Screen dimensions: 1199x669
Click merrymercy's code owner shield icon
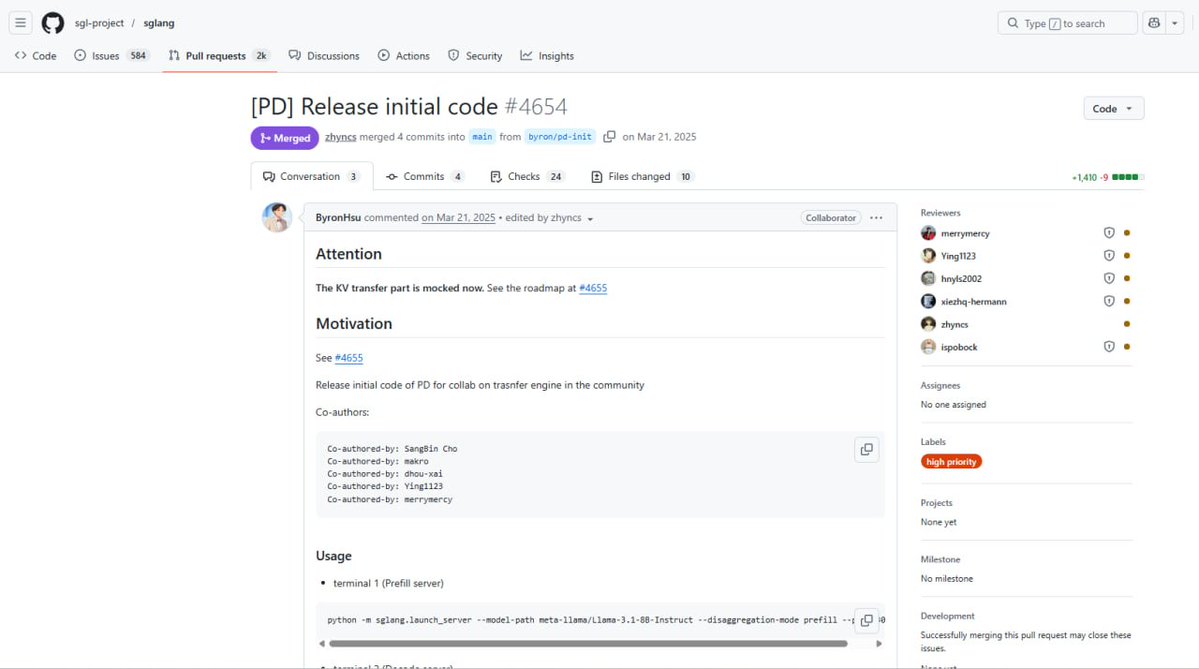(1109, 233)
